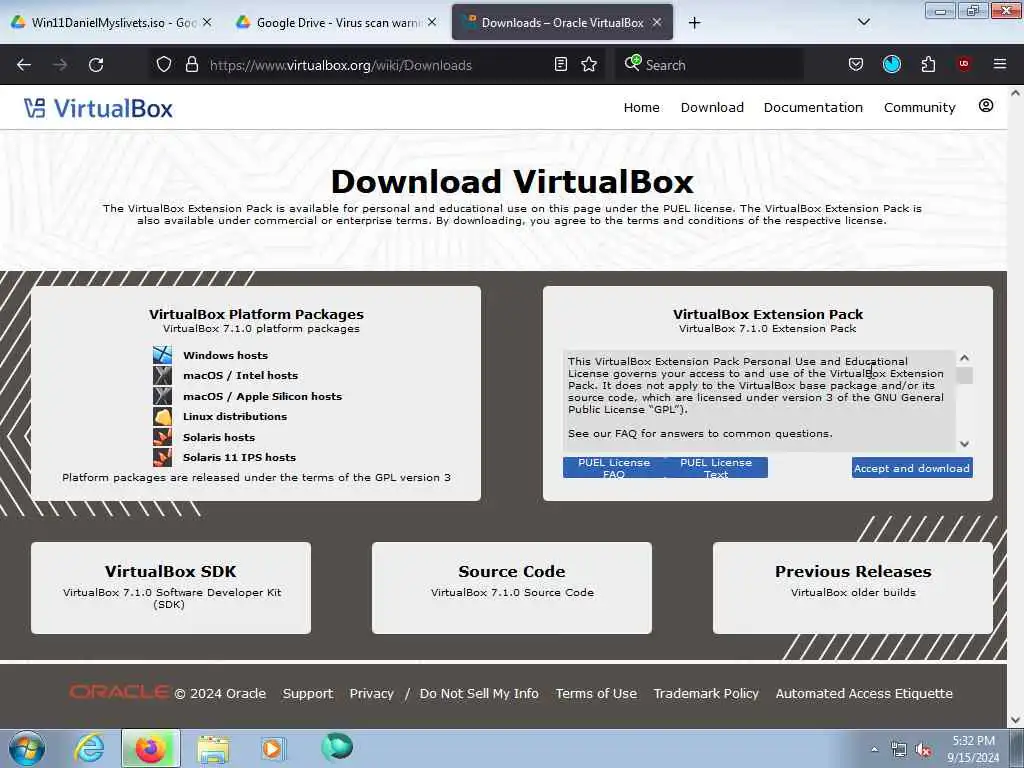Open the Previous Releases card
This screenshot has height=768, width=1024.
click(x=853, y=587)
